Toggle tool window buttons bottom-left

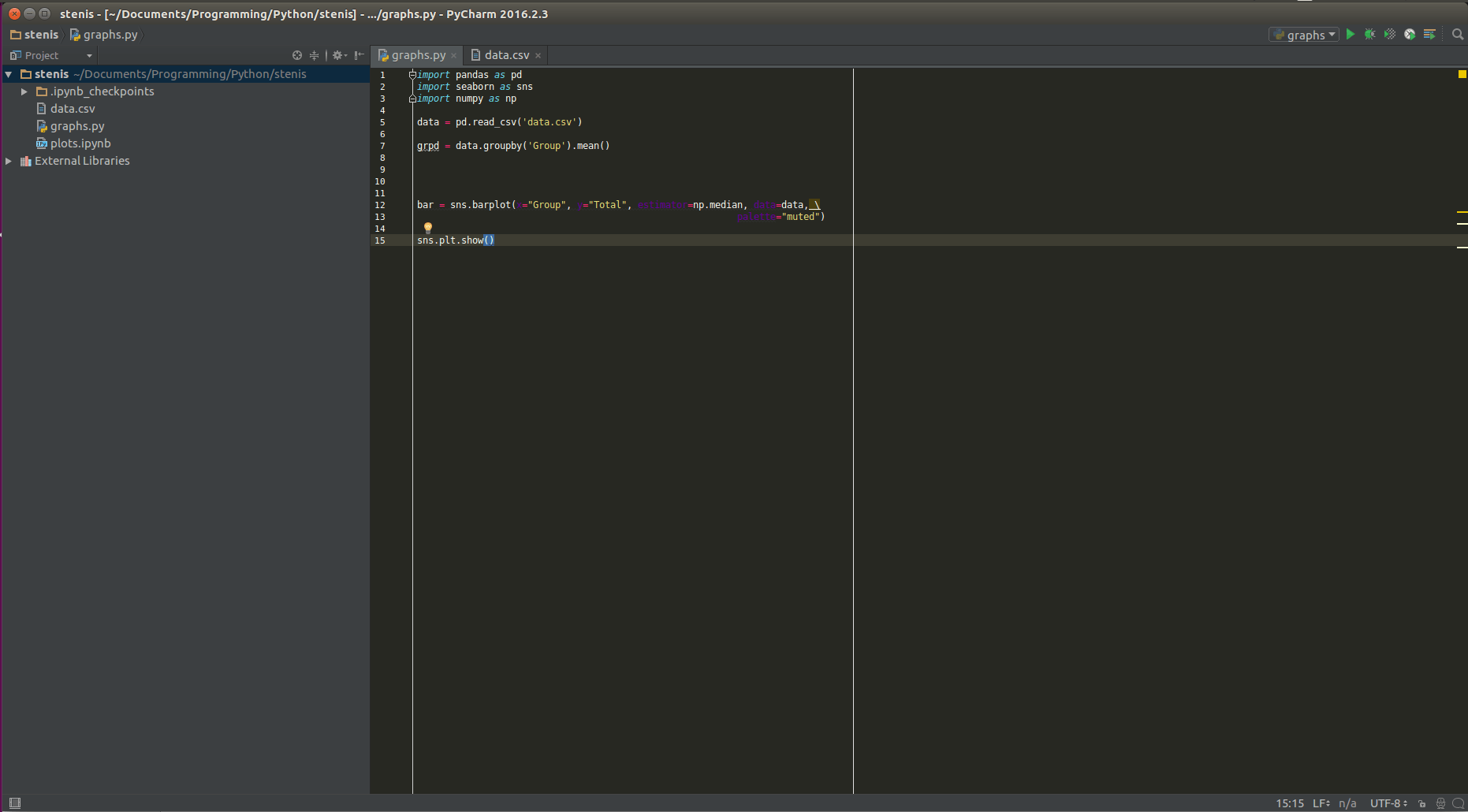pyautogui.click(x=15, y=803)
